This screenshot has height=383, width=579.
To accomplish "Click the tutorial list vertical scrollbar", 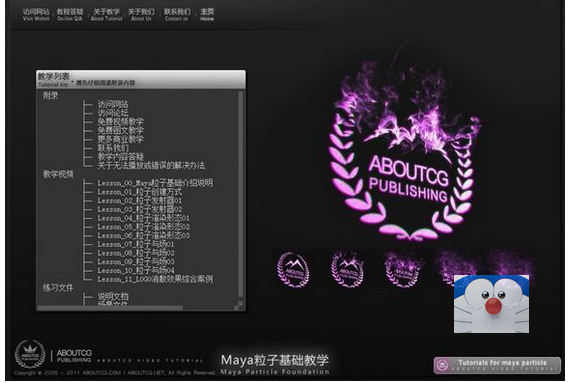I will 241,196.
